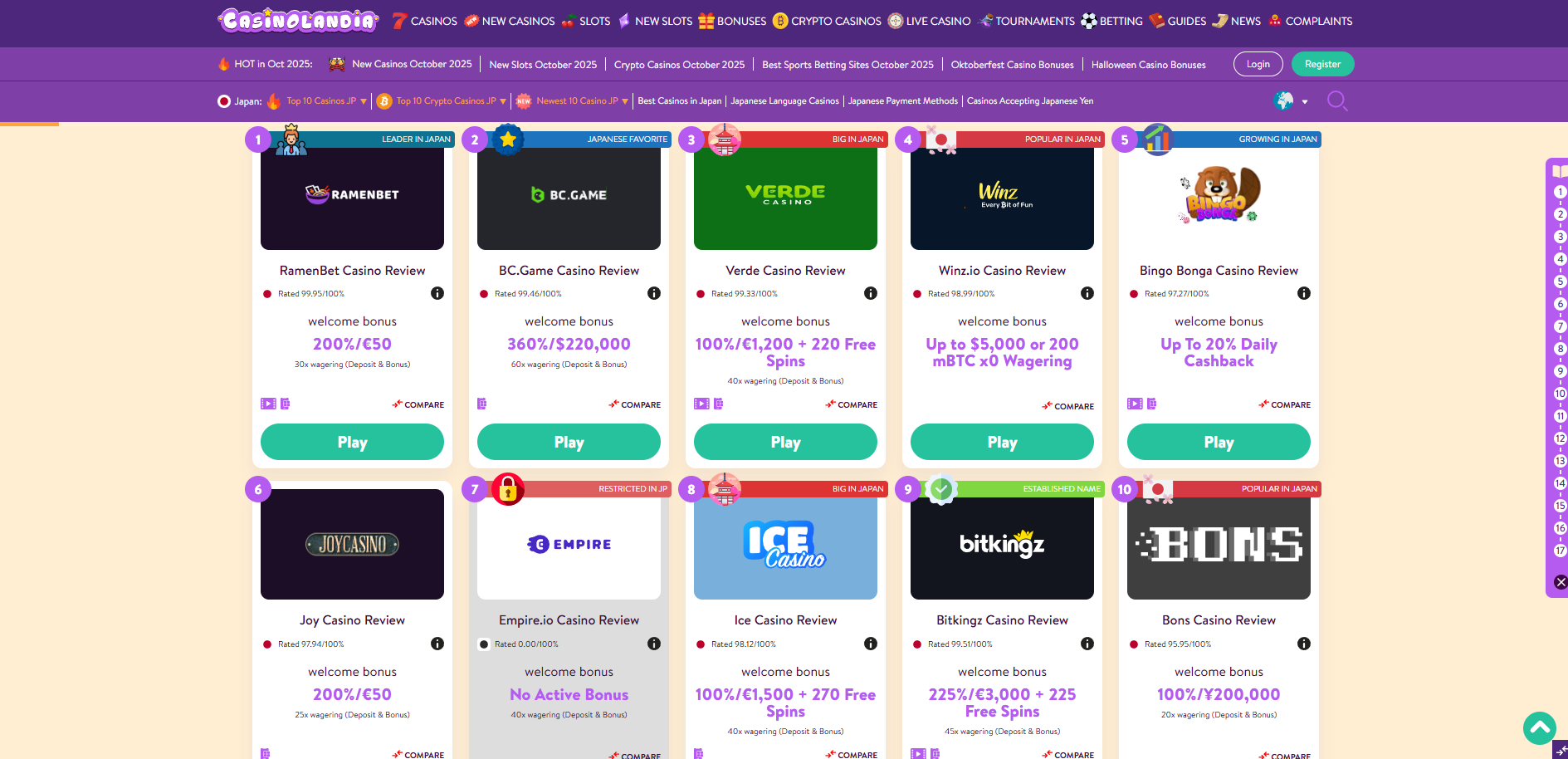Expand Newest 10 Casino JP dropdown
Screen dimensions: 1568x759
point(624,101)
